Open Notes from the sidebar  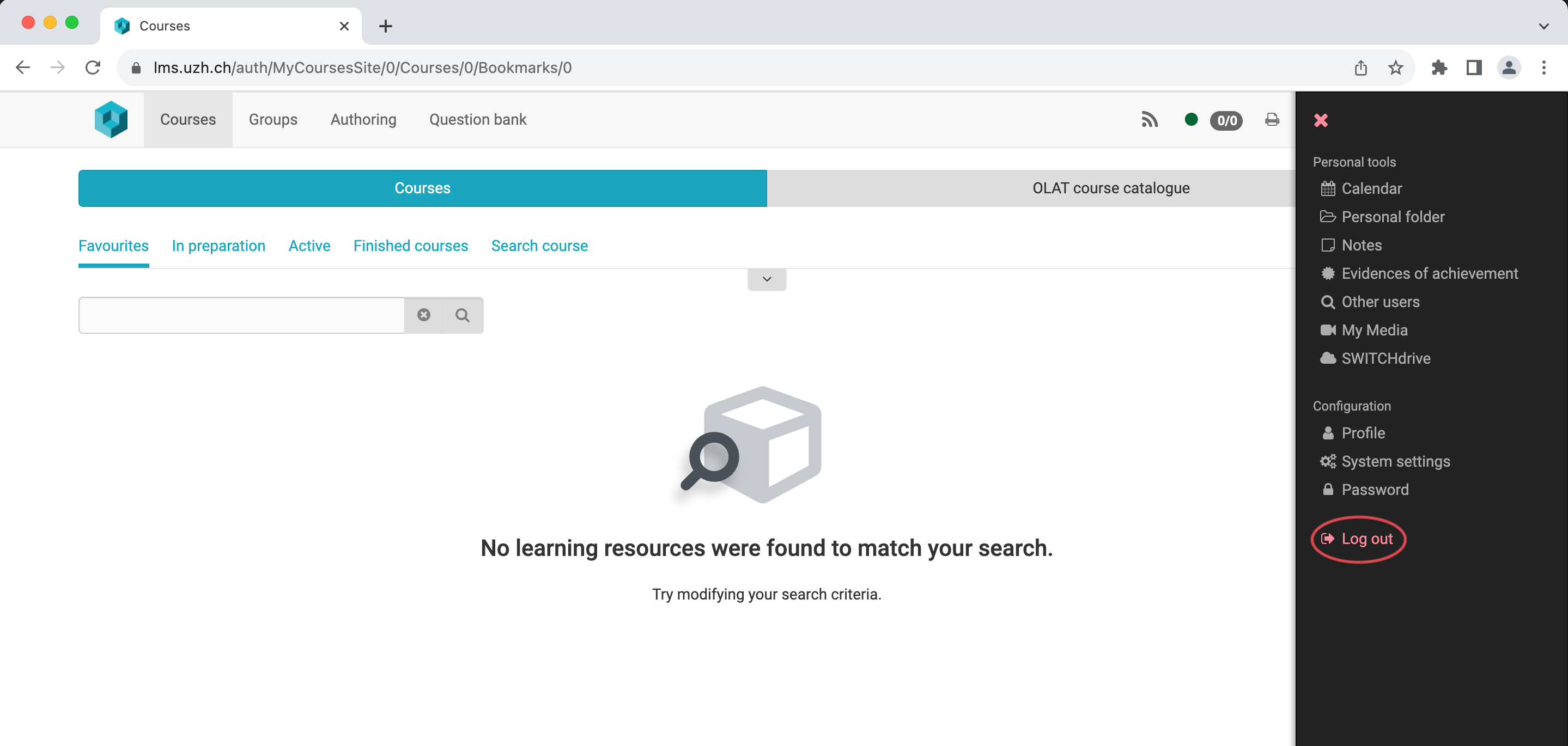(1351, 245)
